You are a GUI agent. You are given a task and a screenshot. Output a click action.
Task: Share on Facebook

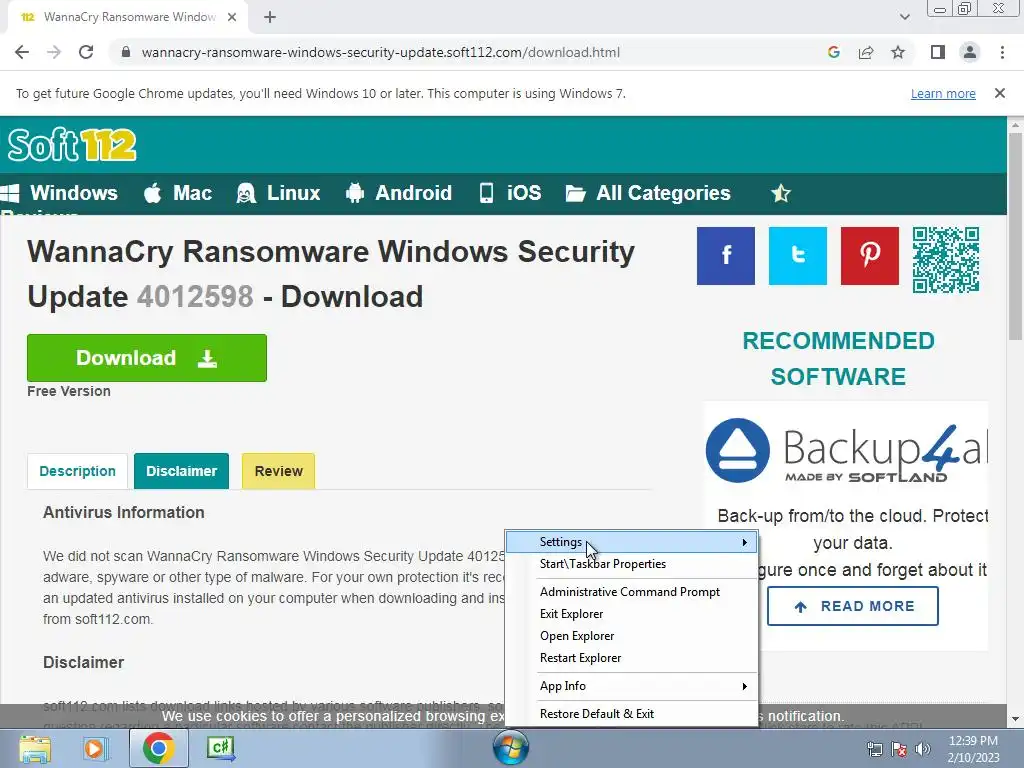point(726,256)
